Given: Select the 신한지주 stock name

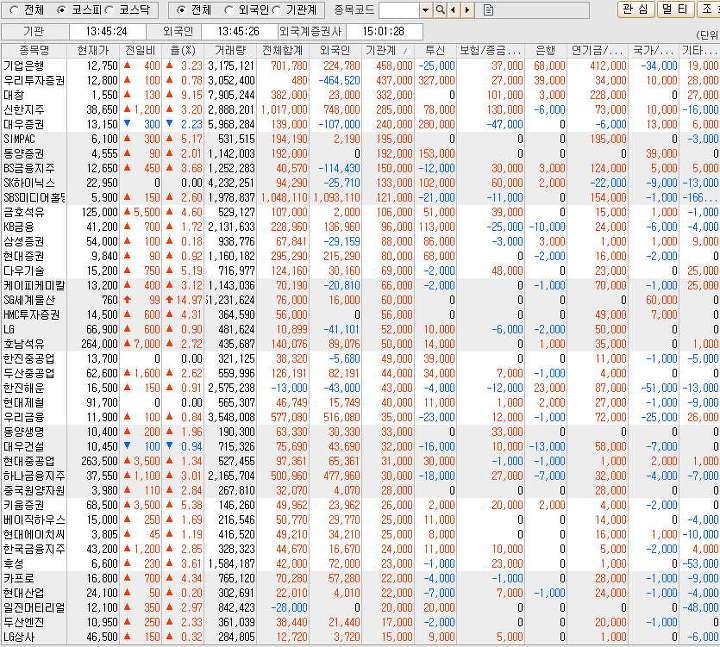Looking at the screenshot, I should coord(23,110).
